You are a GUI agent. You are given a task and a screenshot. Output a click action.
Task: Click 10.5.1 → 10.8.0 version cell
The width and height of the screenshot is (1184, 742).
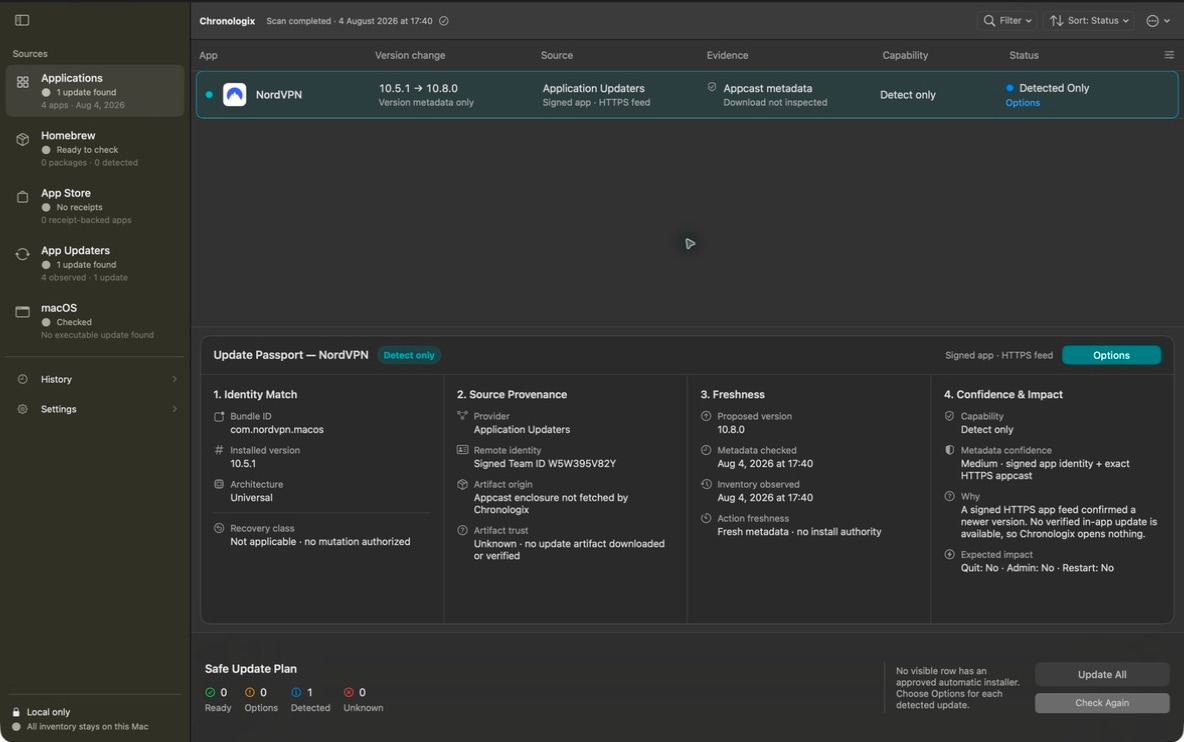coord(418,88)
